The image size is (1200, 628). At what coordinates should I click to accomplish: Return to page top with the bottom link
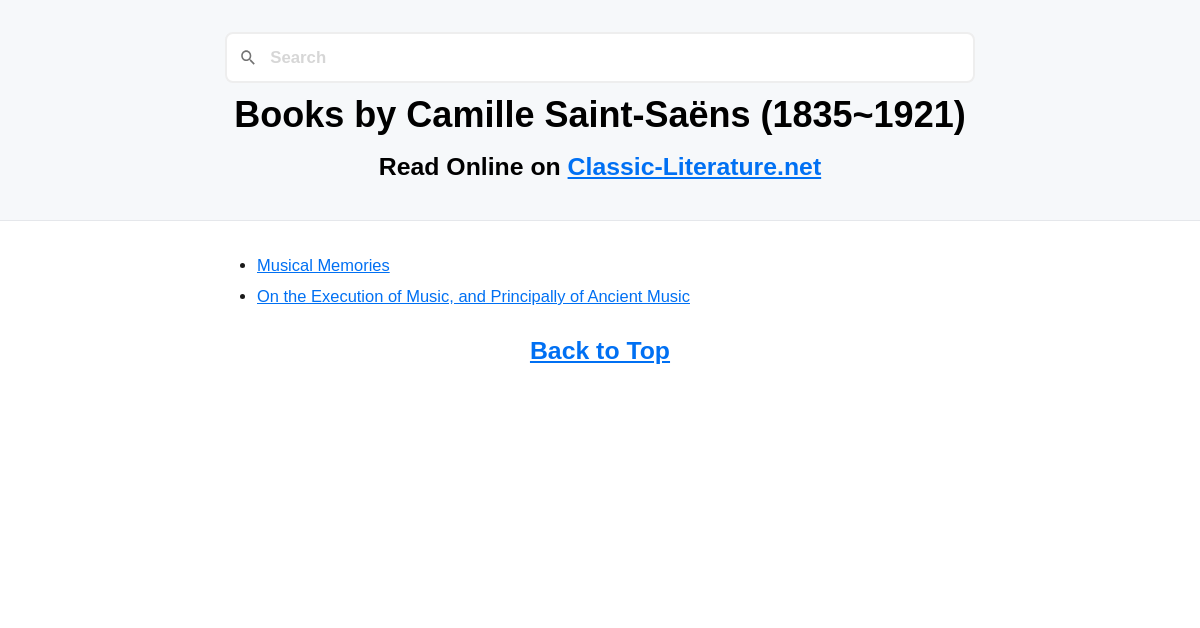(x=599, y=350)
